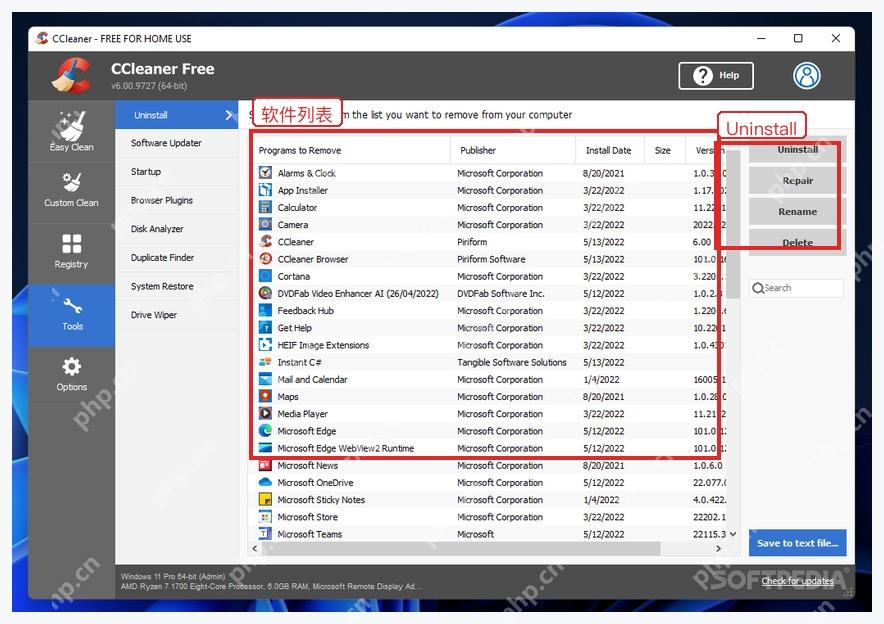Select the Microsoft Edge icon
The width and height of the screenshot is (884, 624).
(265, 431)
